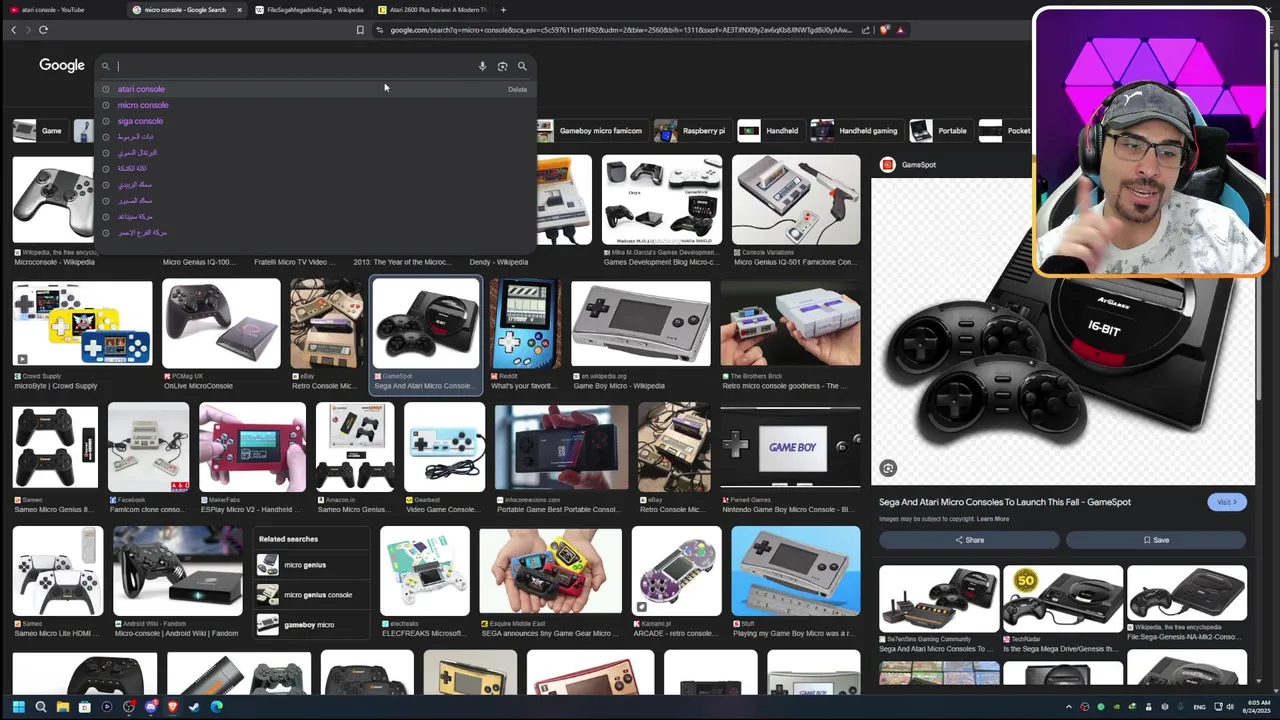Click the blue Visit button in the preview panel
The image size is (1280, 720).
(1227, 502)
